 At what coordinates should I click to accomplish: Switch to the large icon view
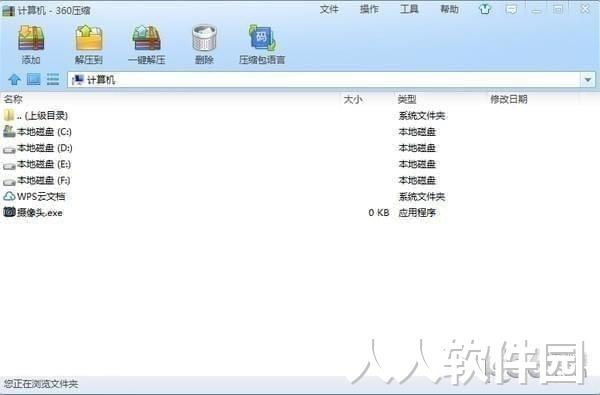34,79
